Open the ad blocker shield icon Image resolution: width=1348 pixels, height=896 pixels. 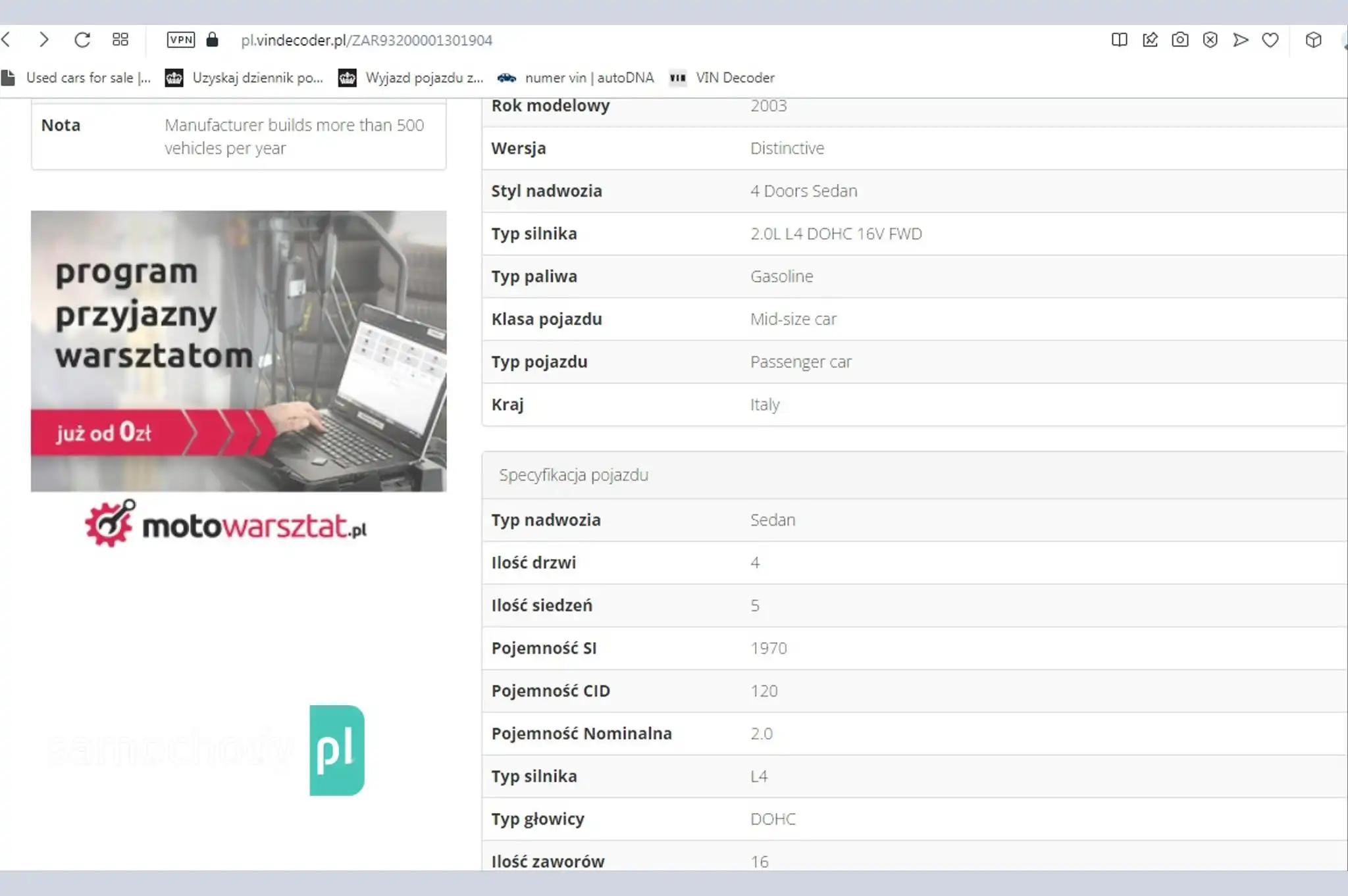coord(1210,40)
